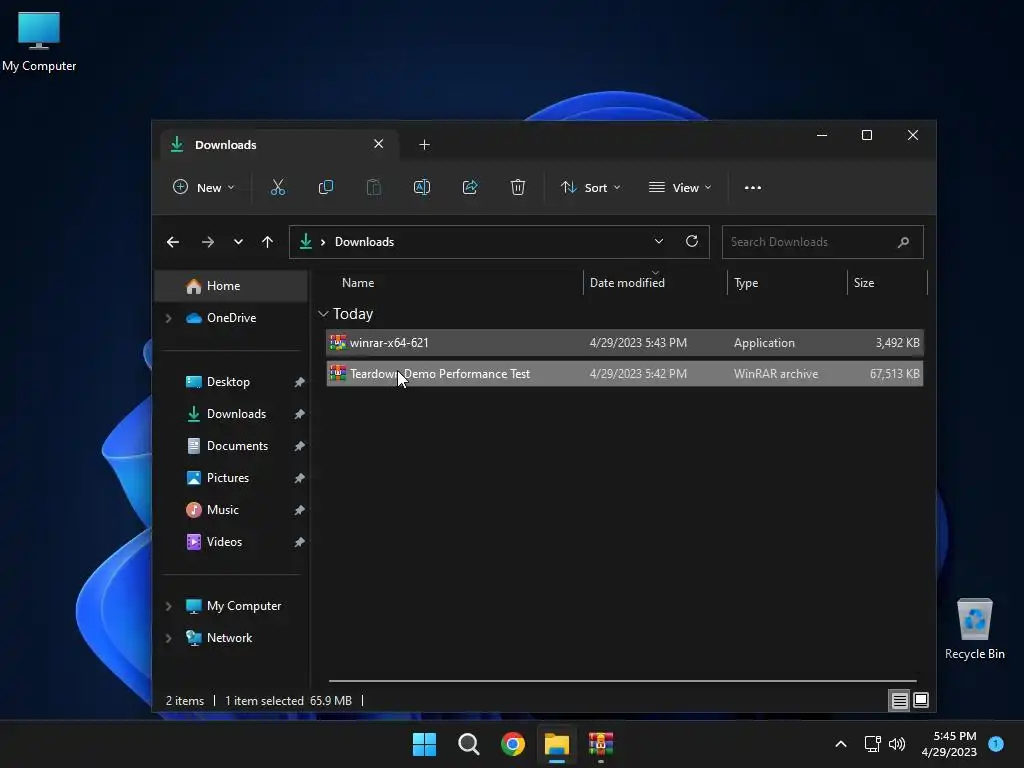Screen dimensions: 1024x768
Task: Click File Explorer taskbar icon
Action: (557, 744)
